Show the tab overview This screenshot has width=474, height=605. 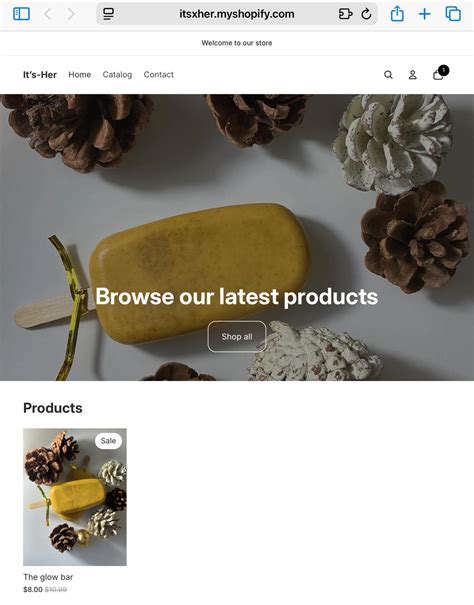(453, 14)
